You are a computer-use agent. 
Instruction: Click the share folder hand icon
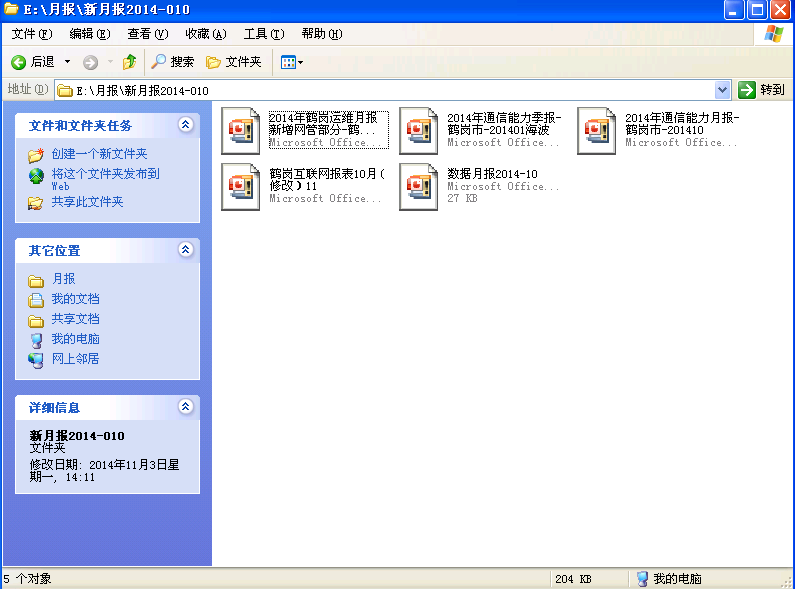(35, 203)
